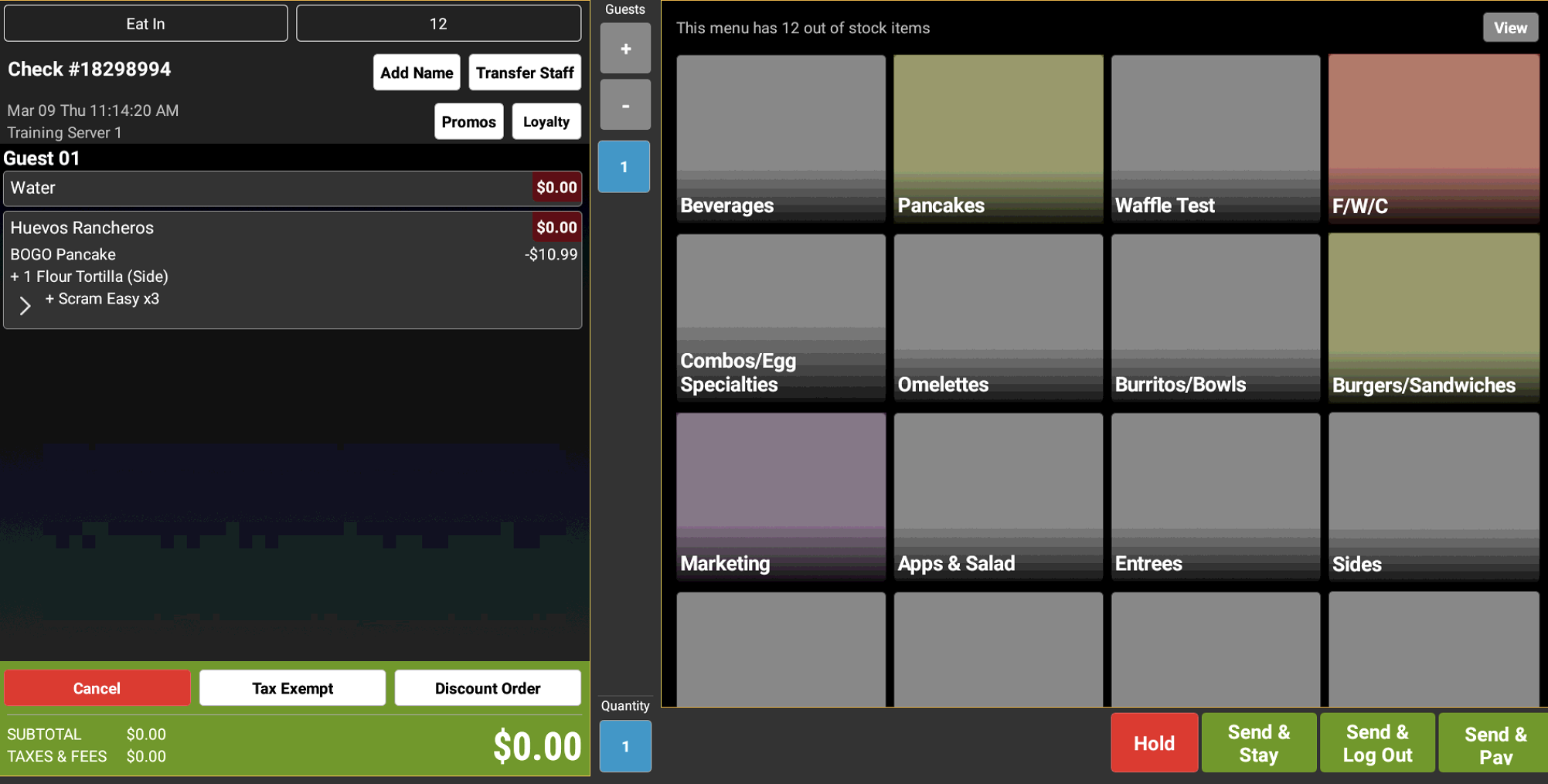Click the Transfer Staff button
The image size is (1548, 784).
pos(525,73)
